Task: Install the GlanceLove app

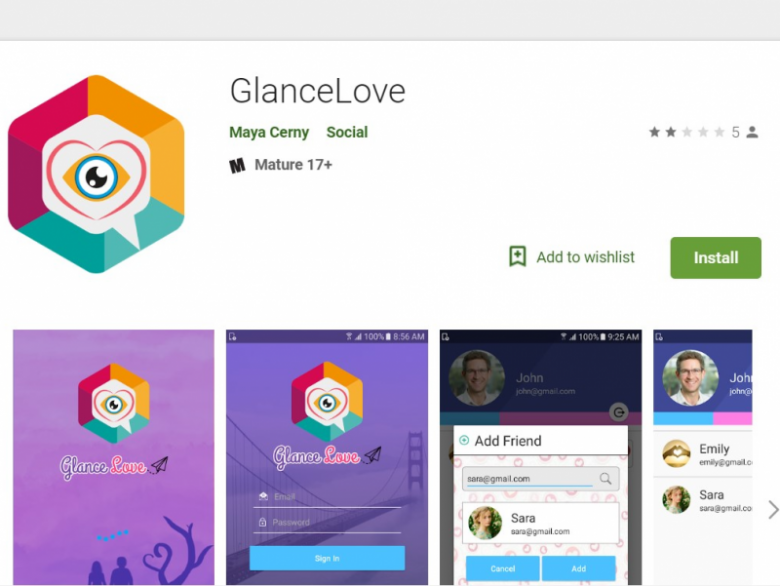Action: (x=715, y=258)
